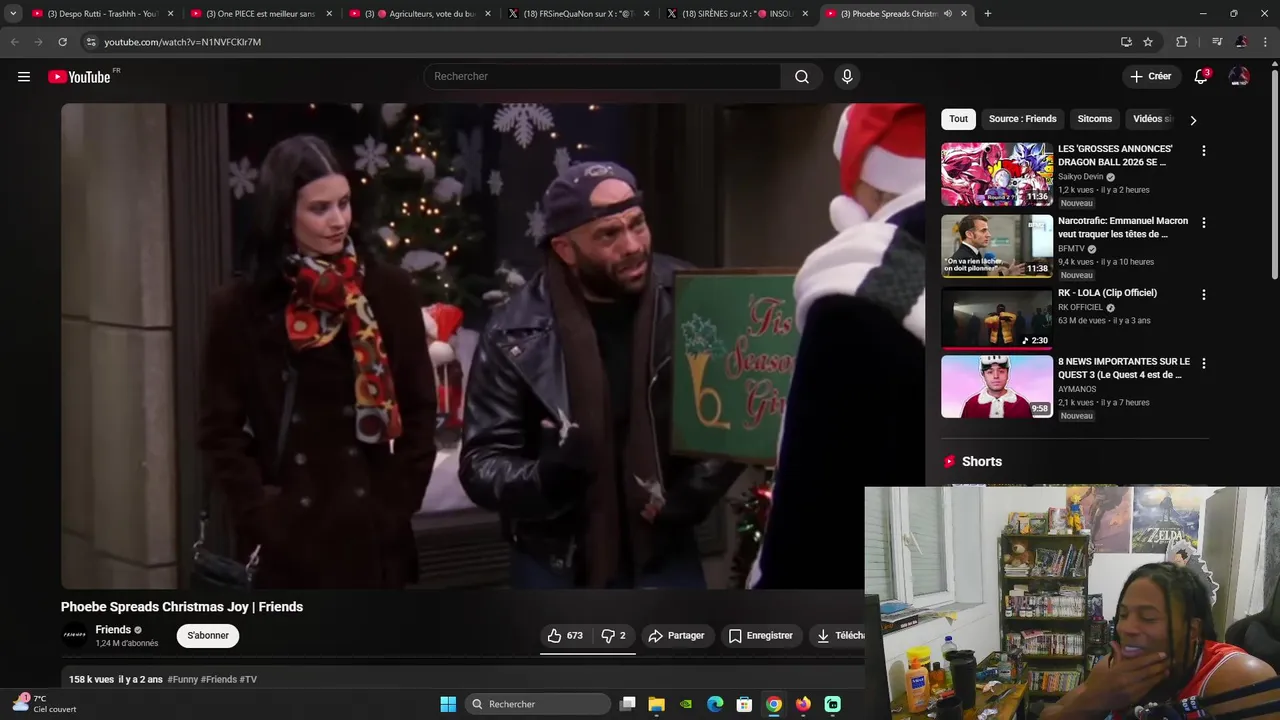Click the Windows taskbar Rechercher field
The image size is (1280, 720).
538,704
